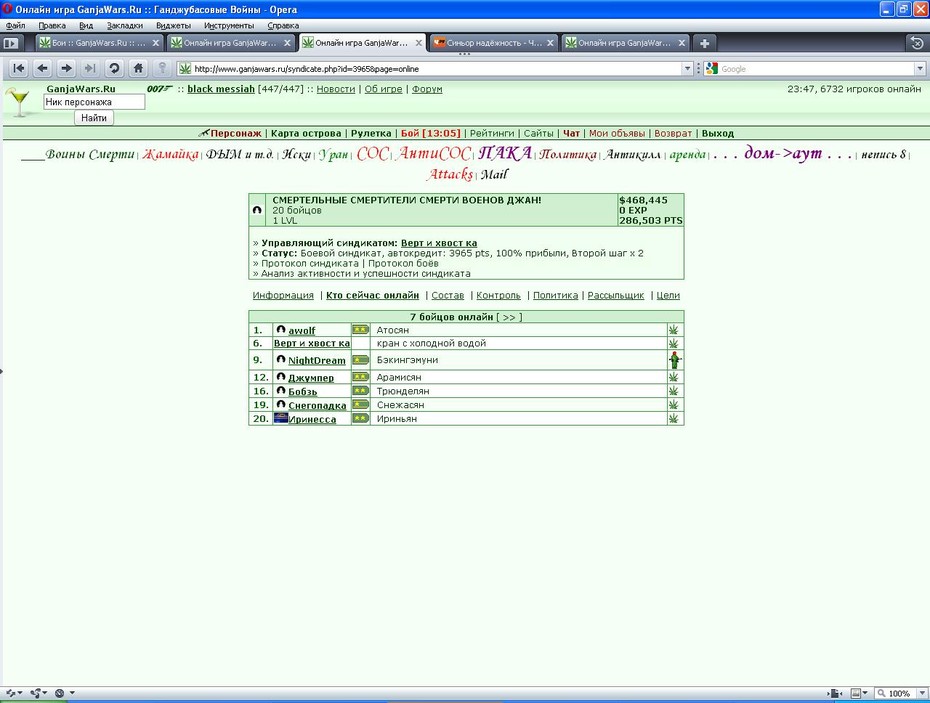Open the Справка menu
The image size is (930, 703).
tap(283, 26)
